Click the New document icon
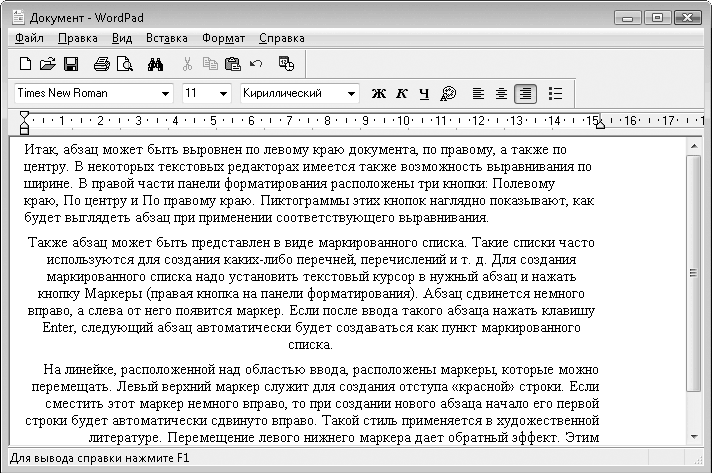Image resolution: width=712 pixels, height=473 pixels. click(x=27, y=64)
